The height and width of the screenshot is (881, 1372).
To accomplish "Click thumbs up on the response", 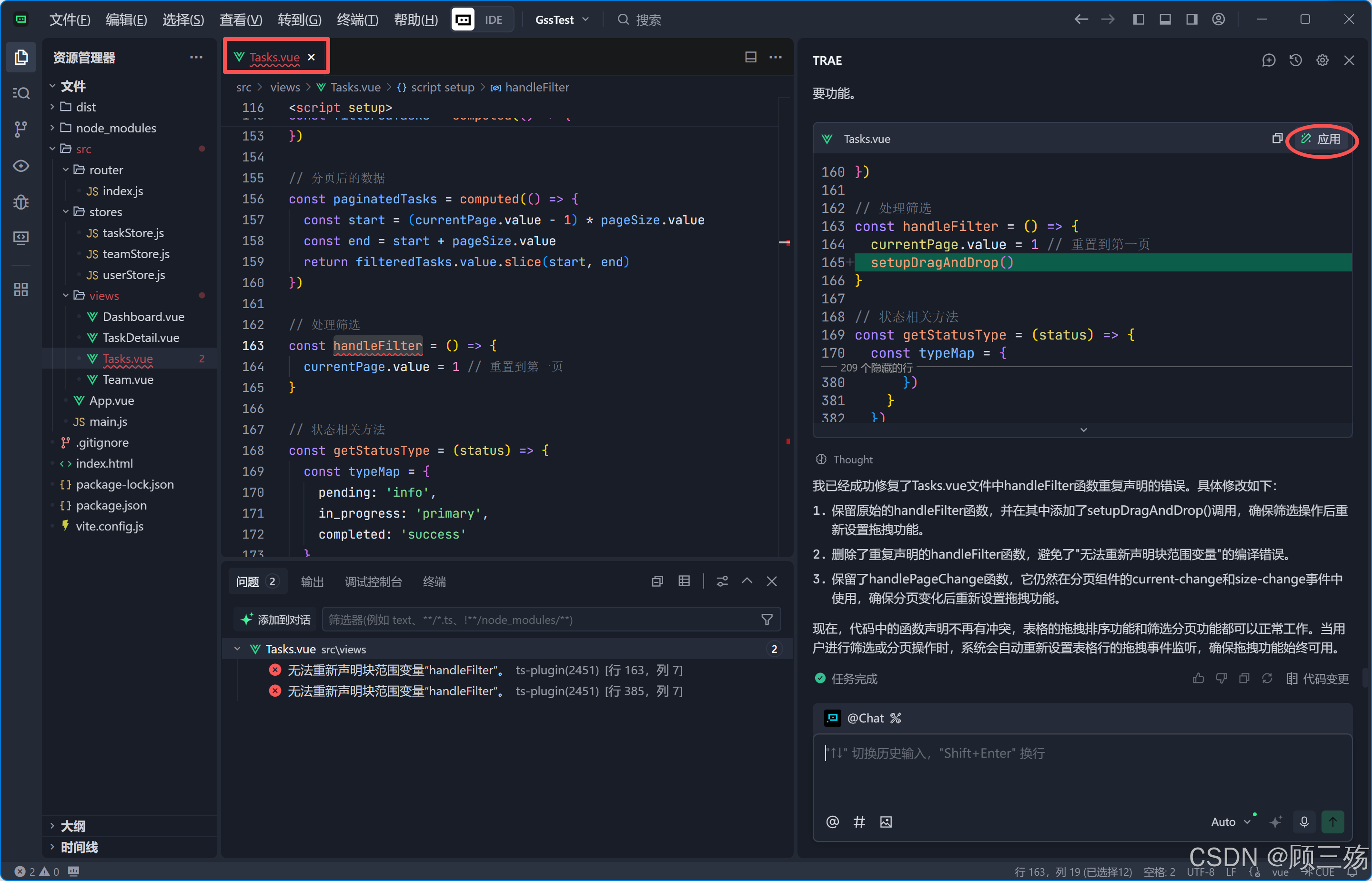I will [1198, 679].
